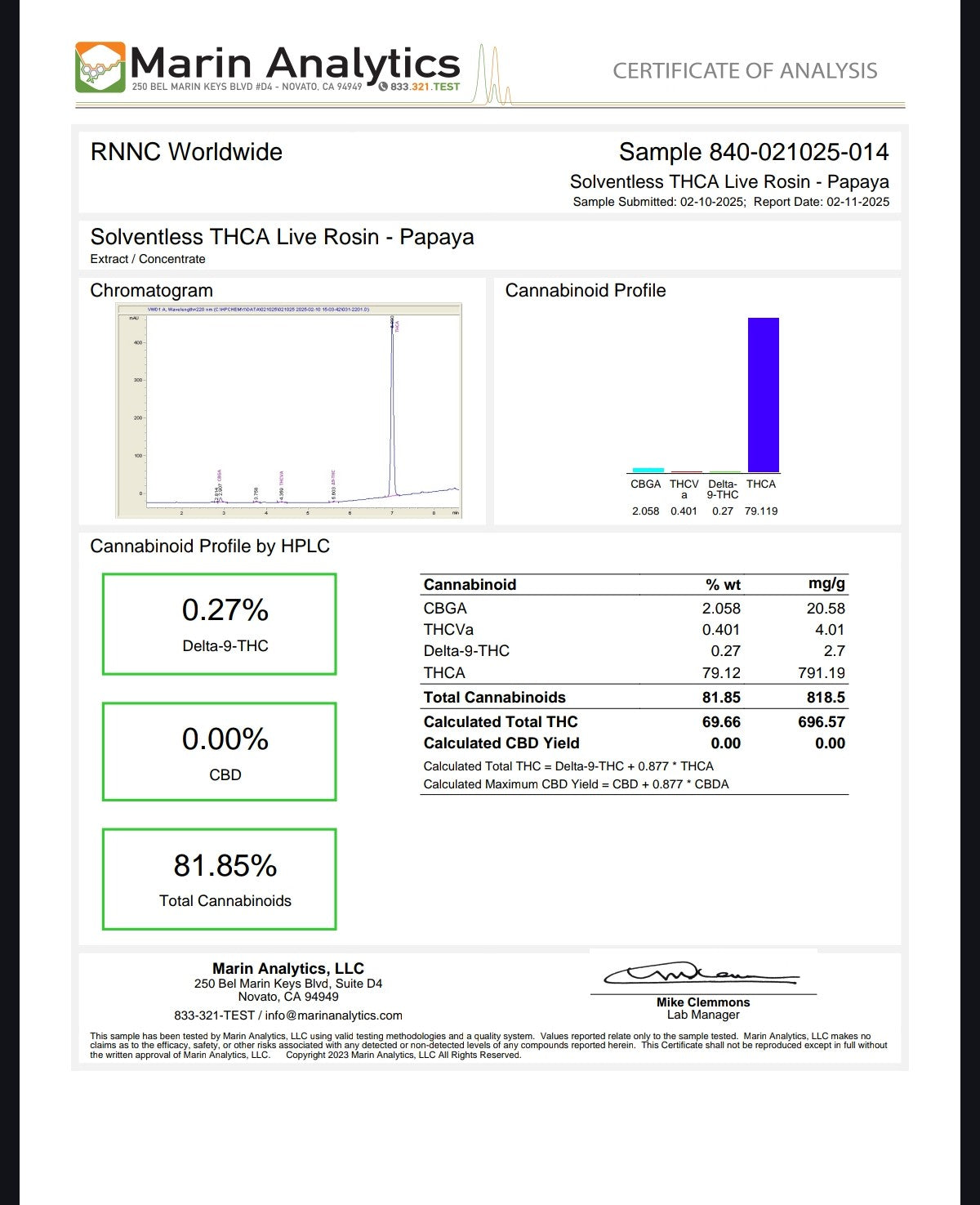The image size is (980, 1205).
Task: Click the tall blue THCA bar
Action: (x=763, y=394)
